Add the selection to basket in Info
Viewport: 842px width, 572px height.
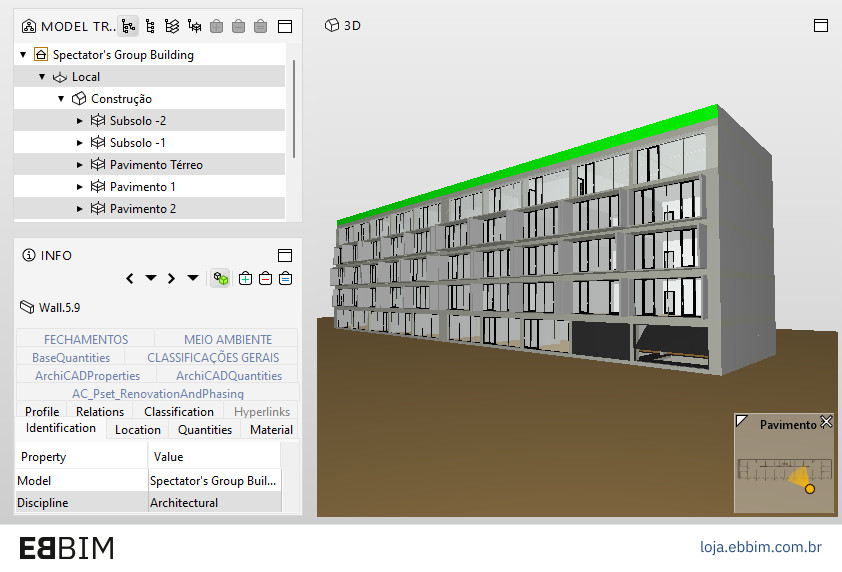245,278
